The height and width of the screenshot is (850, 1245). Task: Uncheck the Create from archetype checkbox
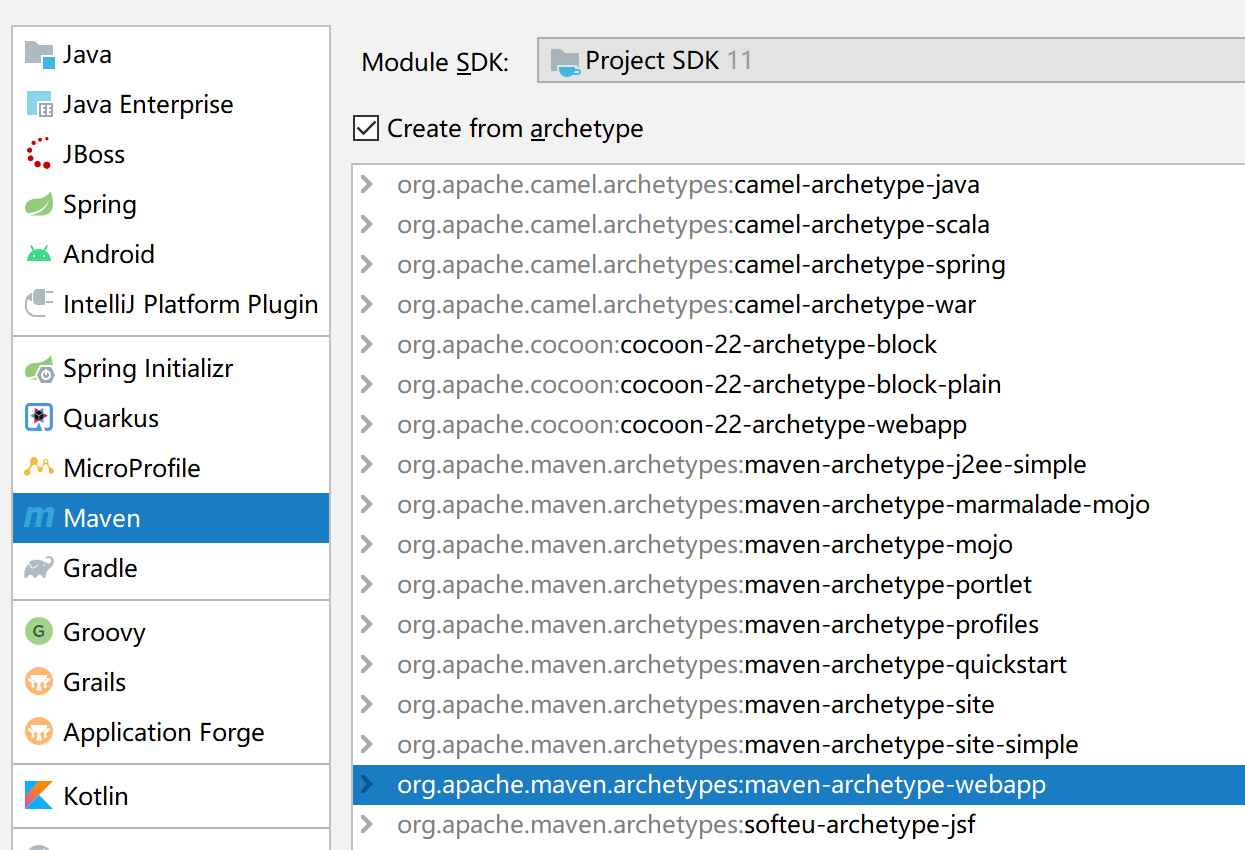(x=367, y=129)
